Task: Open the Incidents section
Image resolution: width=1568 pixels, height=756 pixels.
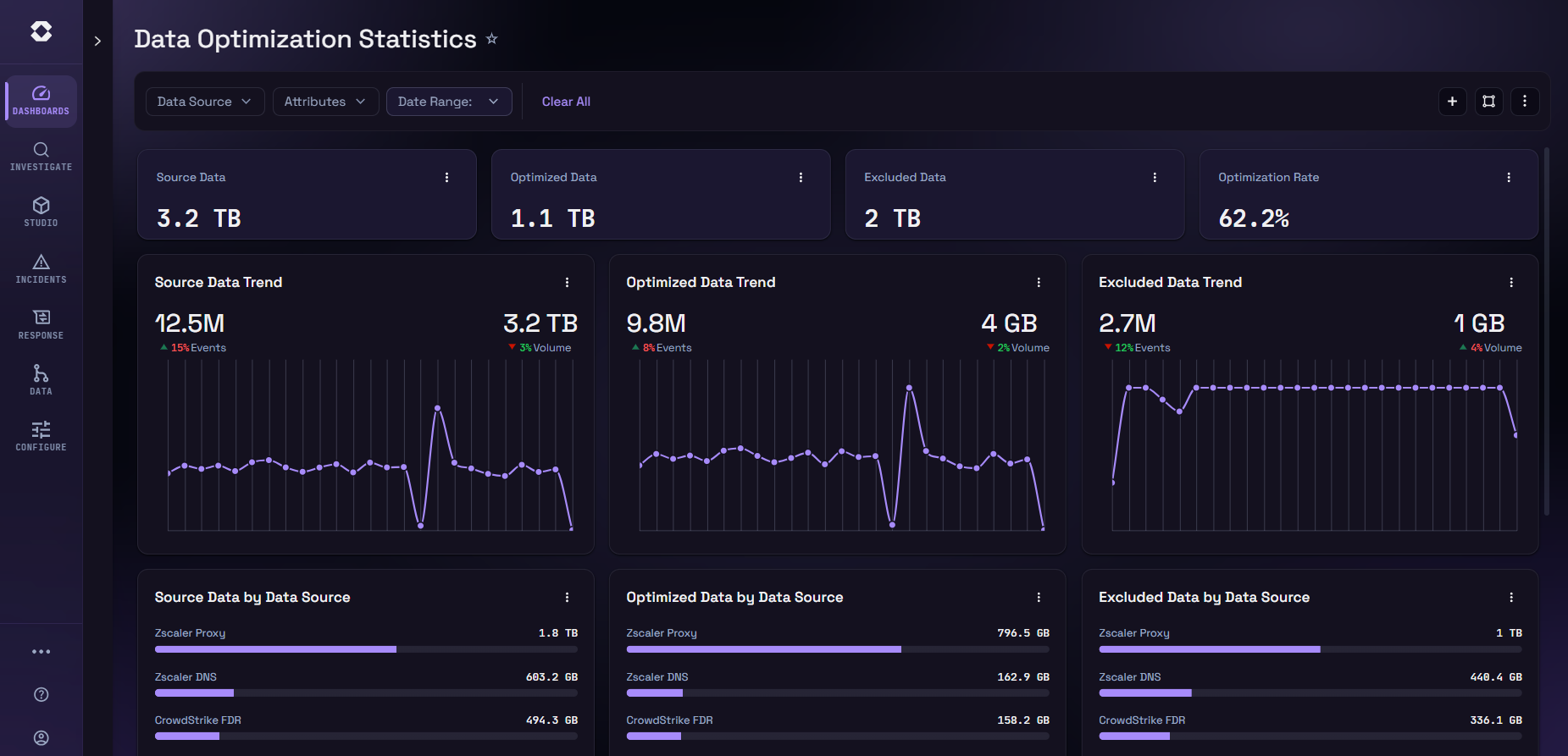Action: tap(41, 268)
